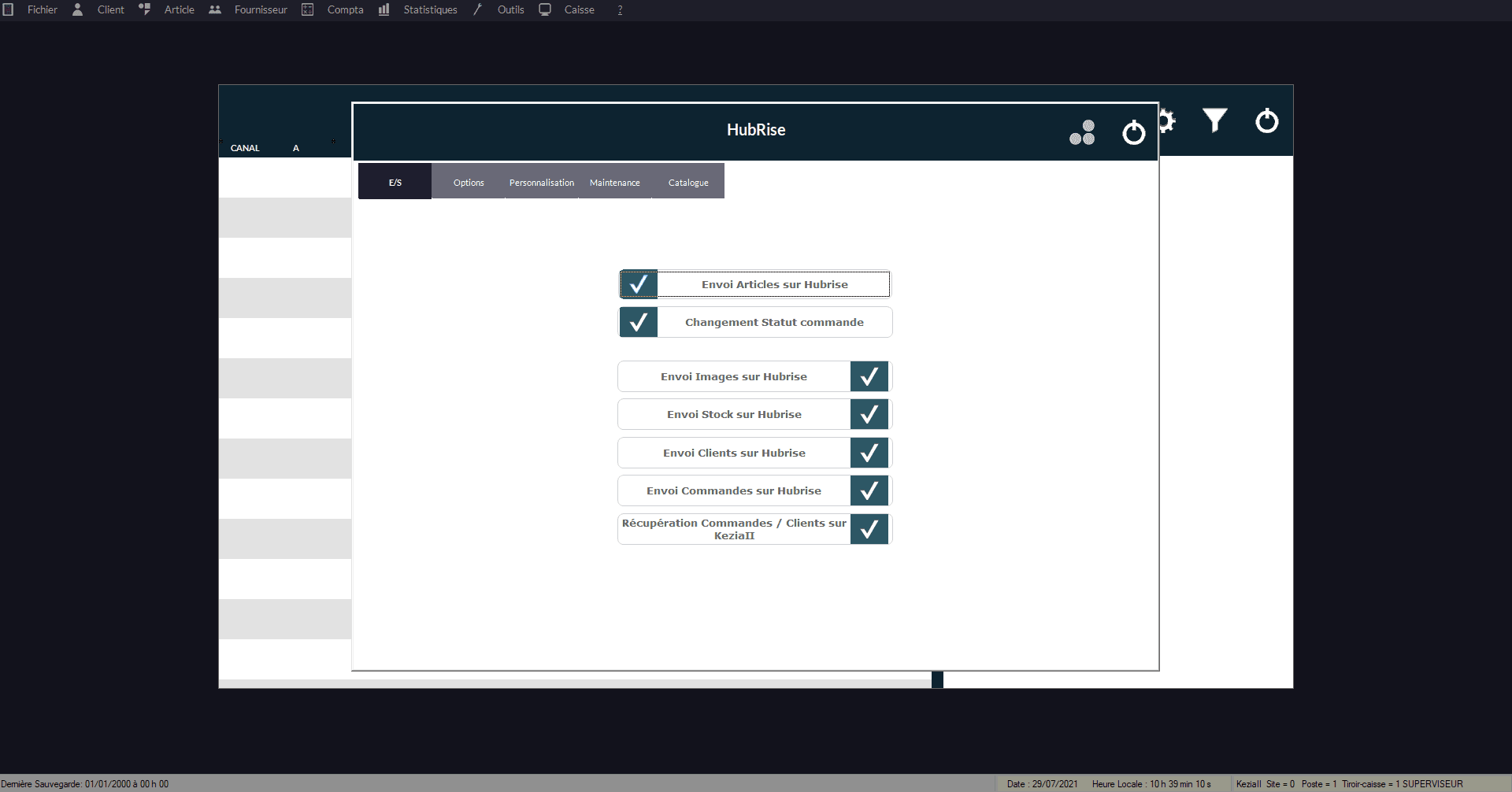Open the Article menu

pos(180,10)
